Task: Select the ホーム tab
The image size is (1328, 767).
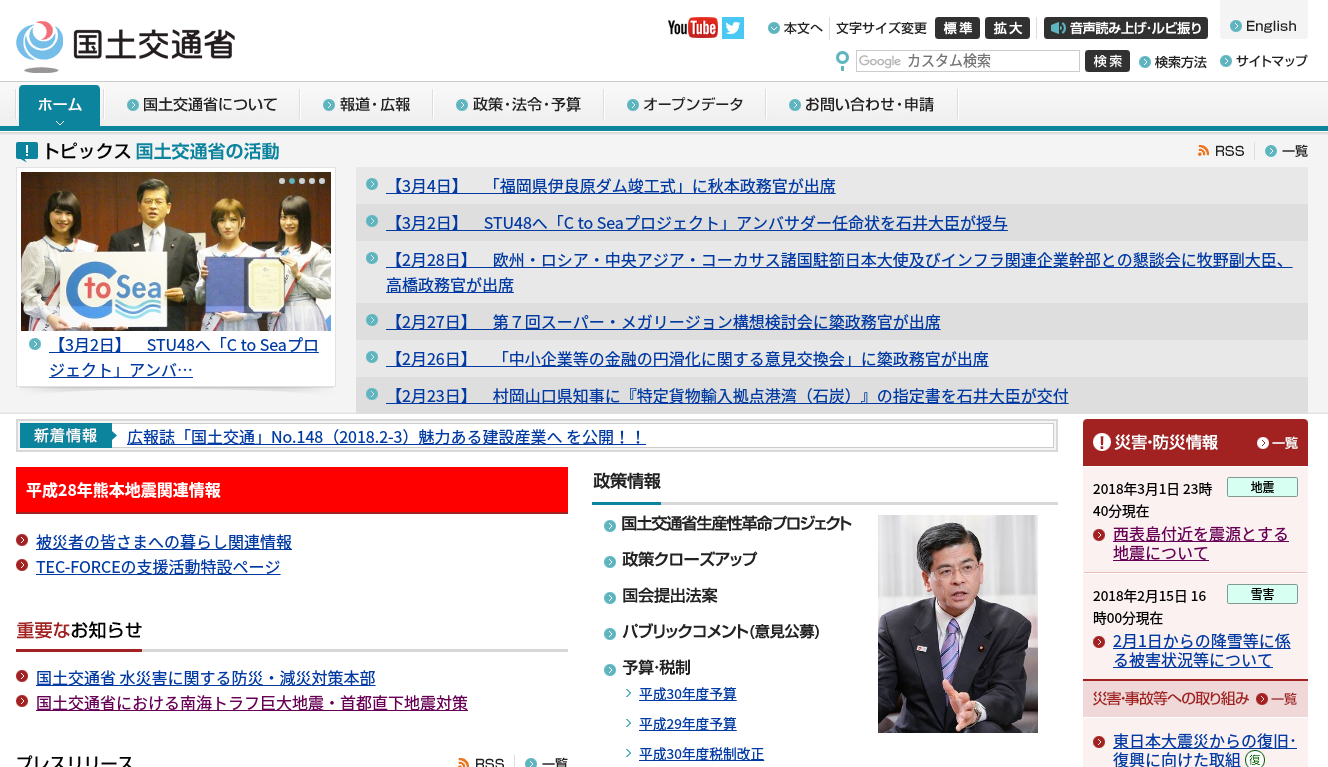Action: [60, 105]
